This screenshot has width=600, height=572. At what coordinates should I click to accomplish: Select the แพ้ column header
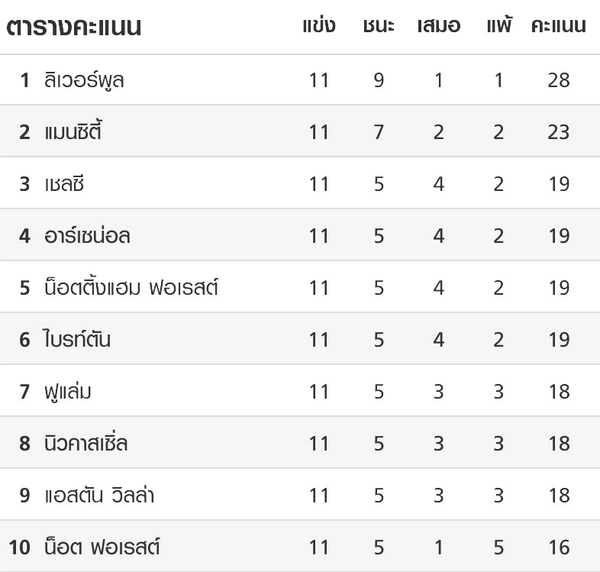pos(499,25)
